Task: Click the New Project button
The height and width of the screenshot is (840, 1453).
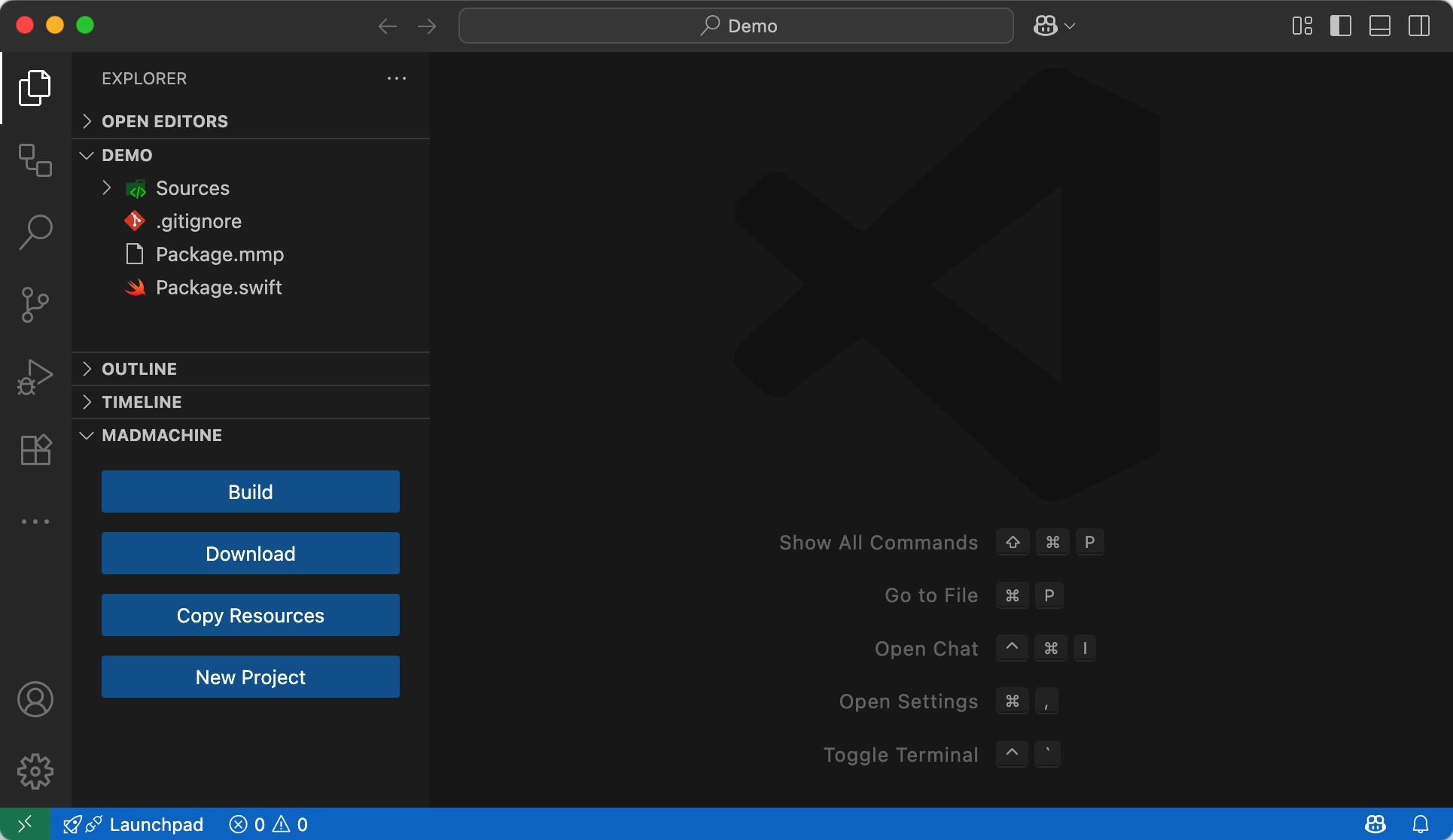Action: tap(251, 677)
